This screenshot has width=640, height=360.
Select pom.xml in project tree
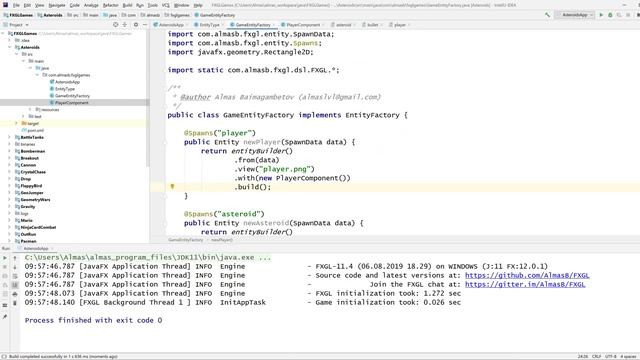[35, 130]
